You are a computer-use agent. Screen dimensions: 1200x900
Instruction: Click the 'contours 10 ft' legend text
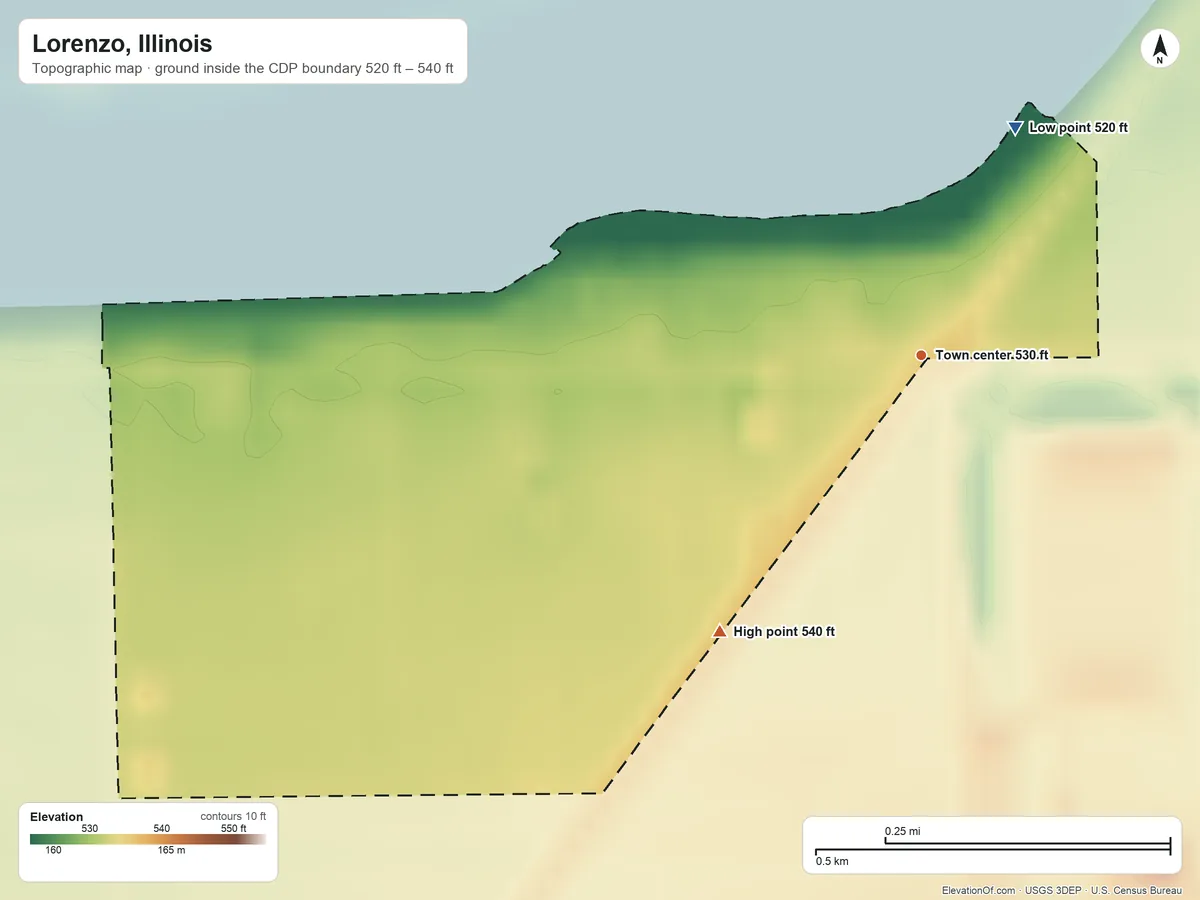[x=233, y=817]
